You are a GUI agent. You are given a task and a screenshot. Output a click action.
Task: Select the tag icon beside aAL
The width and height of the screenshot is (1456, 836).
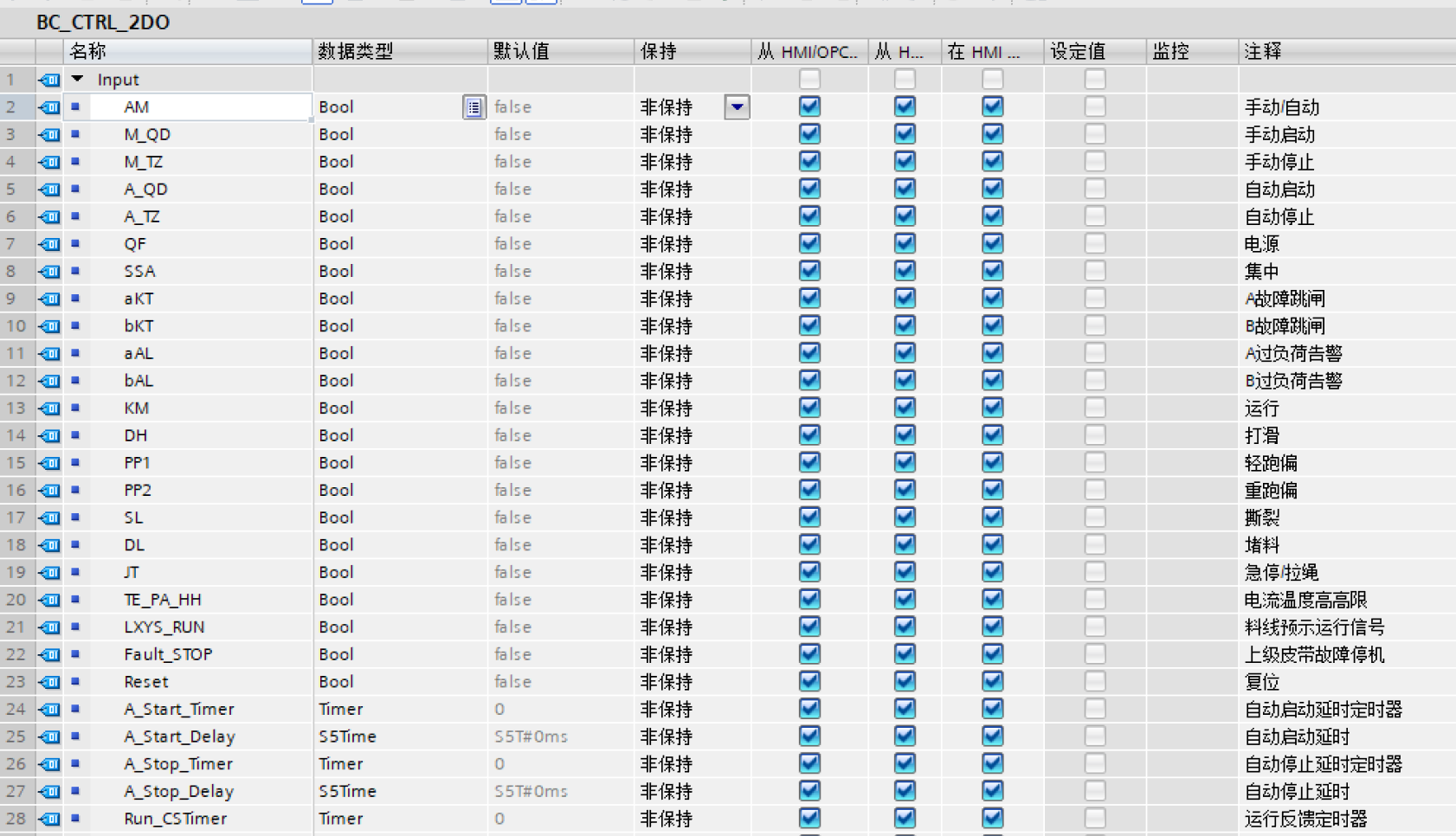pos(49,353)
